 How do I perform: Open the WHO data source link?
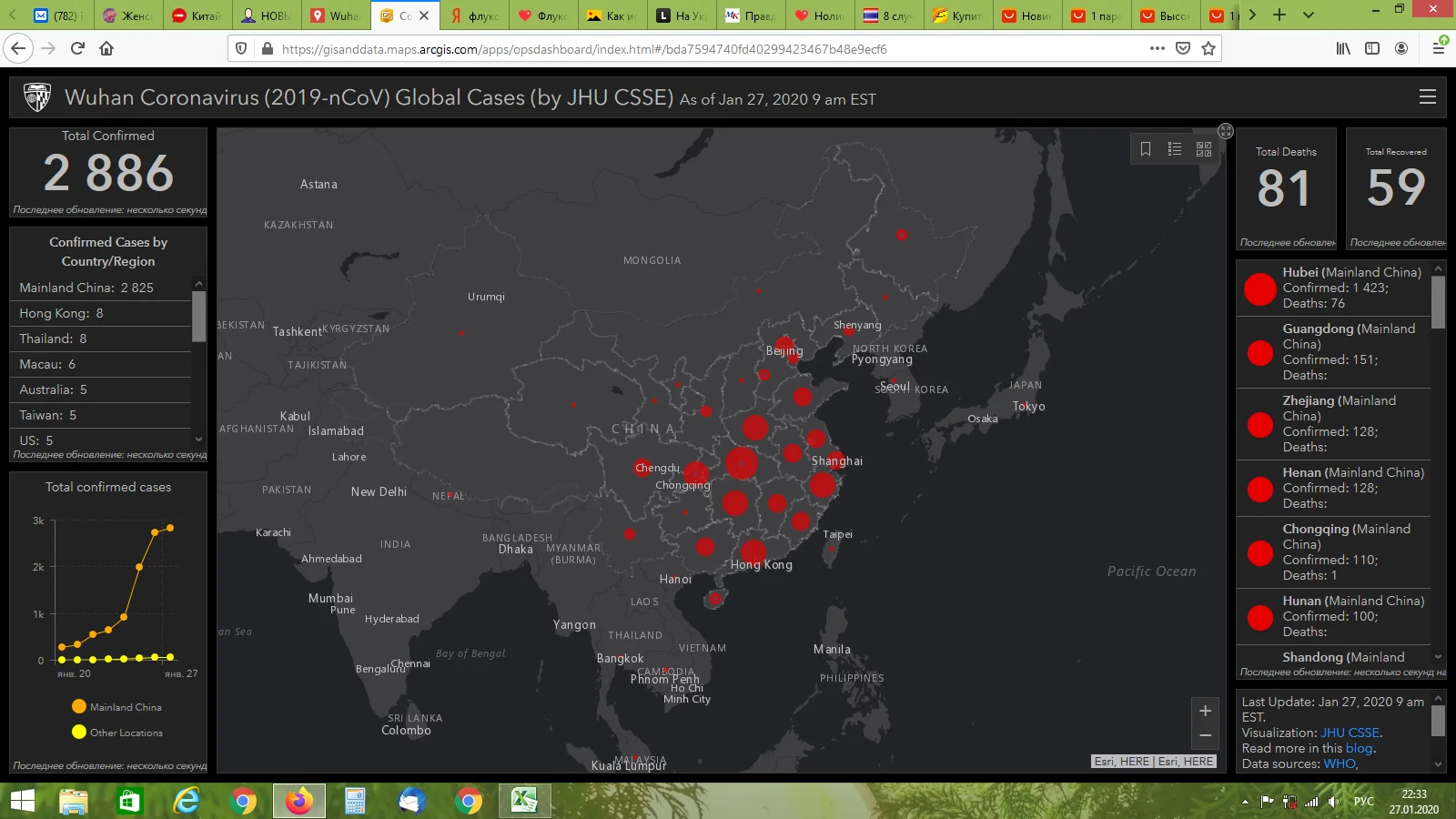click(1340, 763)
